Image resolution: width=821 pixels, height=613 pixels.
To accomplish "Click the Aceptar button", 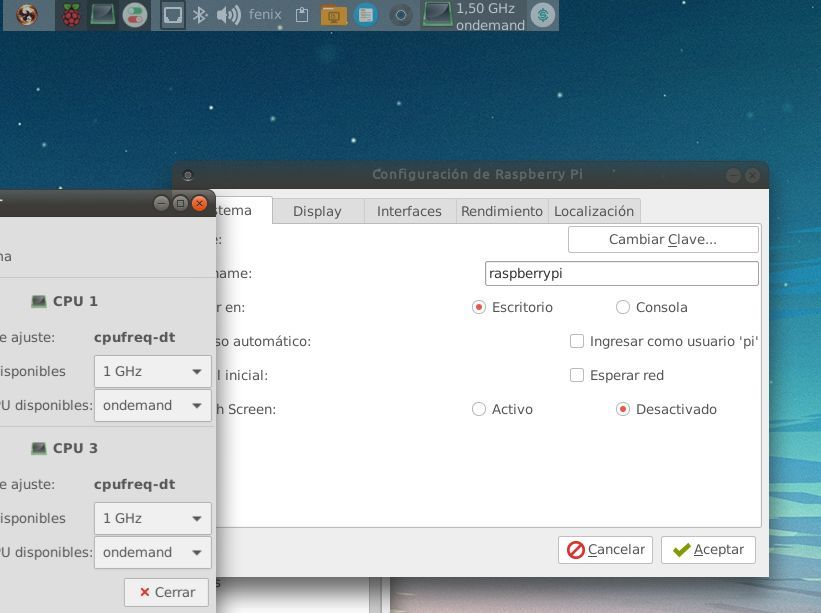I will click(x=708, y=550).
